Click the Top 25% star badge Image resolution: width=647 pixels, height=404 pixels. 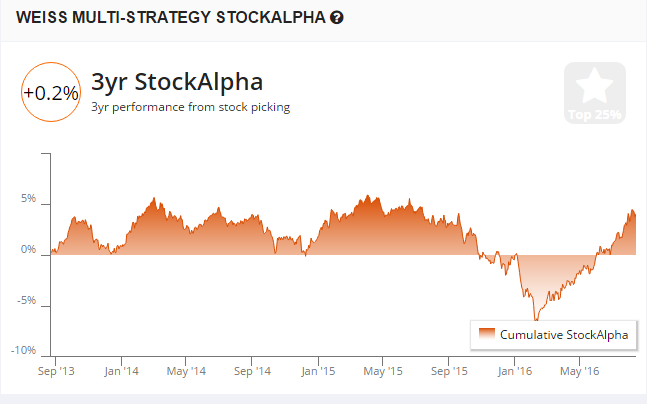[x=593, y=93]
